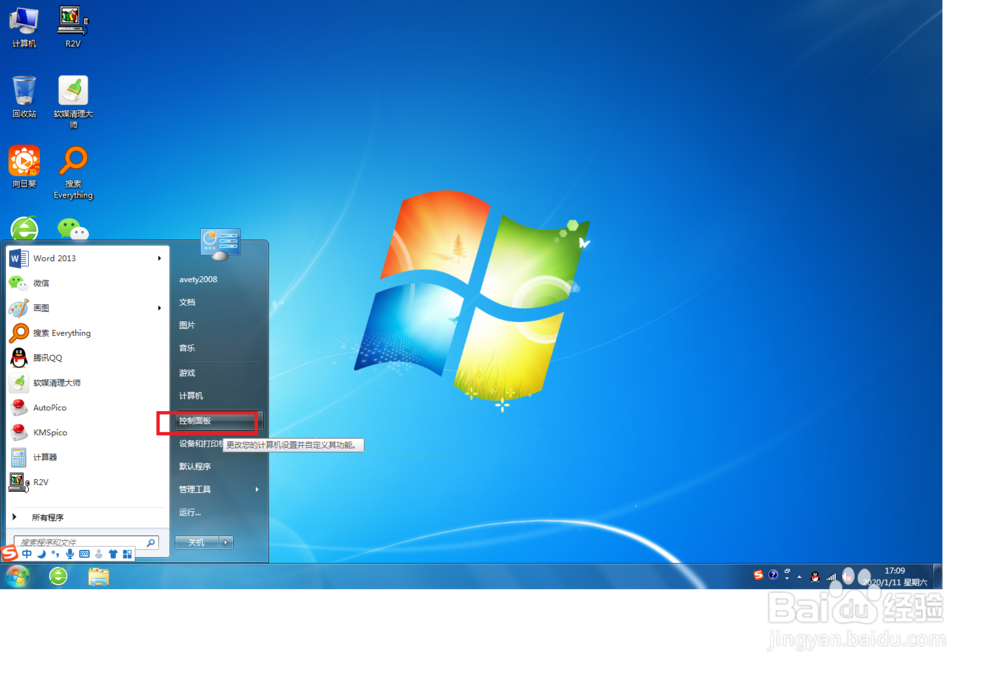Click the user account picture
The width and height of the screenshot is (1000, 673).
[220, 244]
